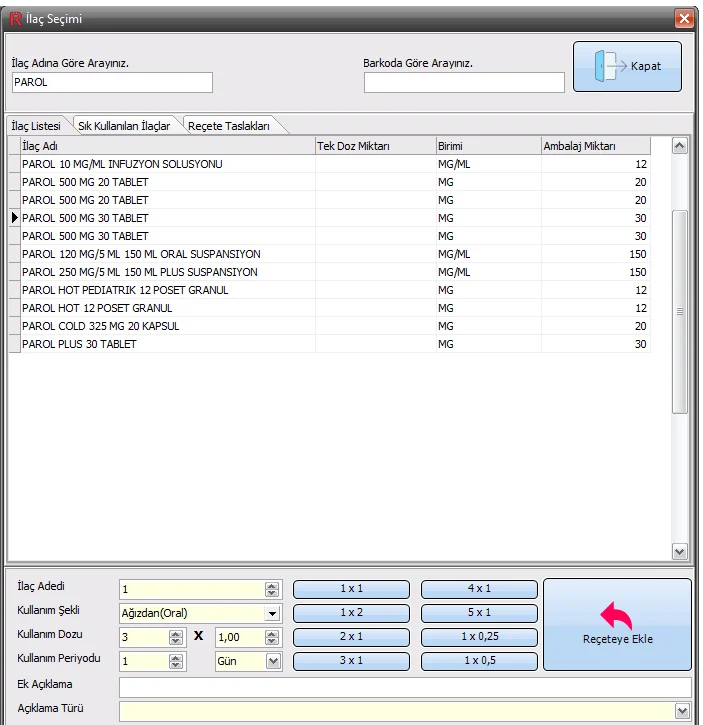Choose the 5 x 1 dosage preset

479,613
